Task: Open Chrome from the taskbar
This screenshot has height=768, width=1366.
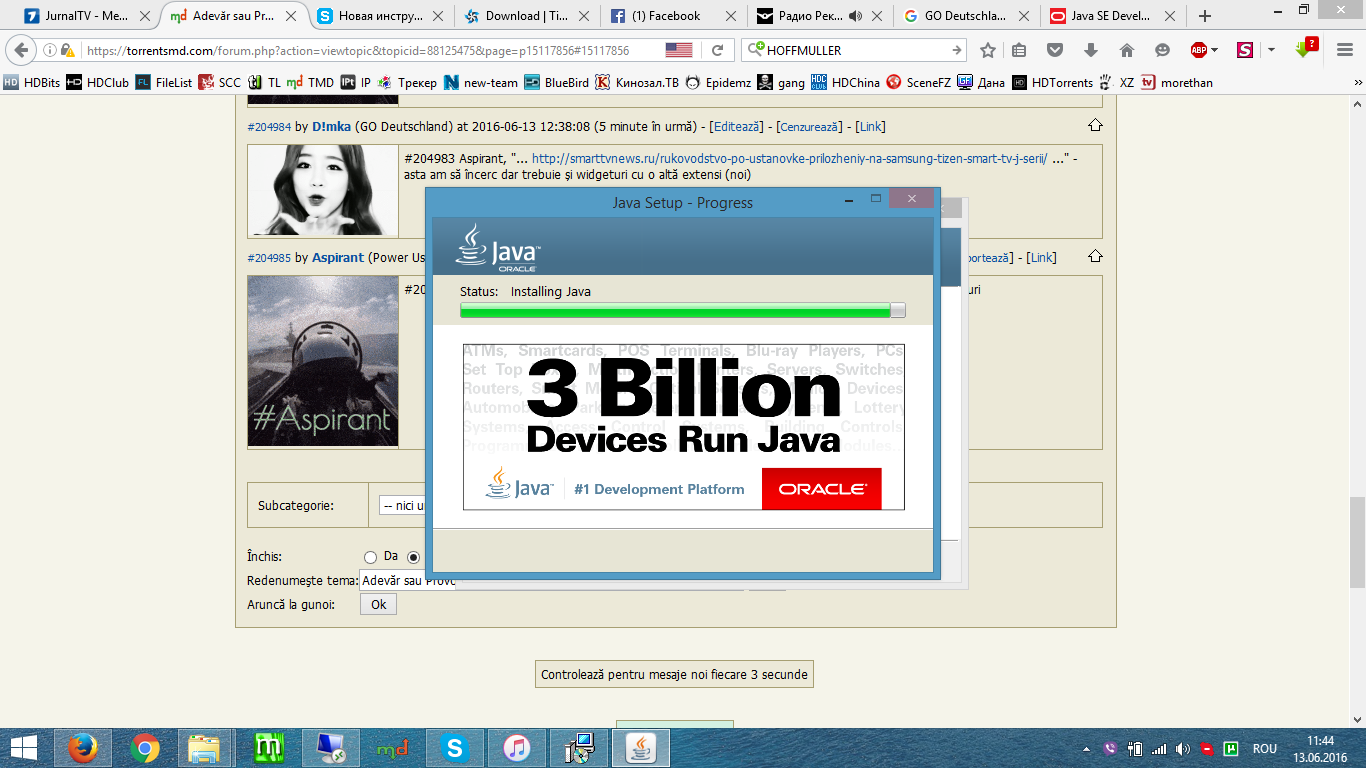Action: point(144,748)
